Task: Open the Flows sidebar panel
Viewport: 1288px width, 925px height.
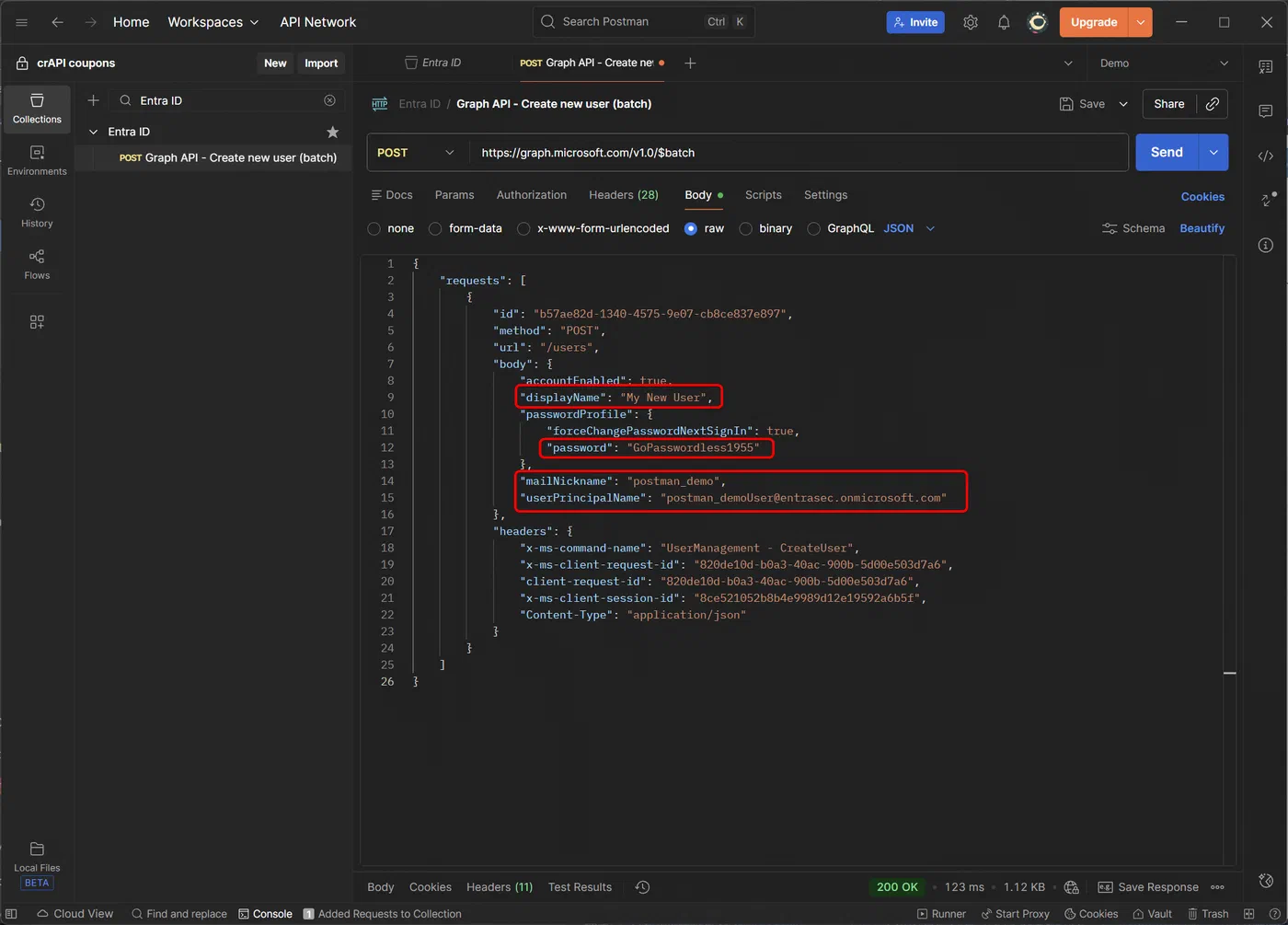Action: click(x=37, y=264)
